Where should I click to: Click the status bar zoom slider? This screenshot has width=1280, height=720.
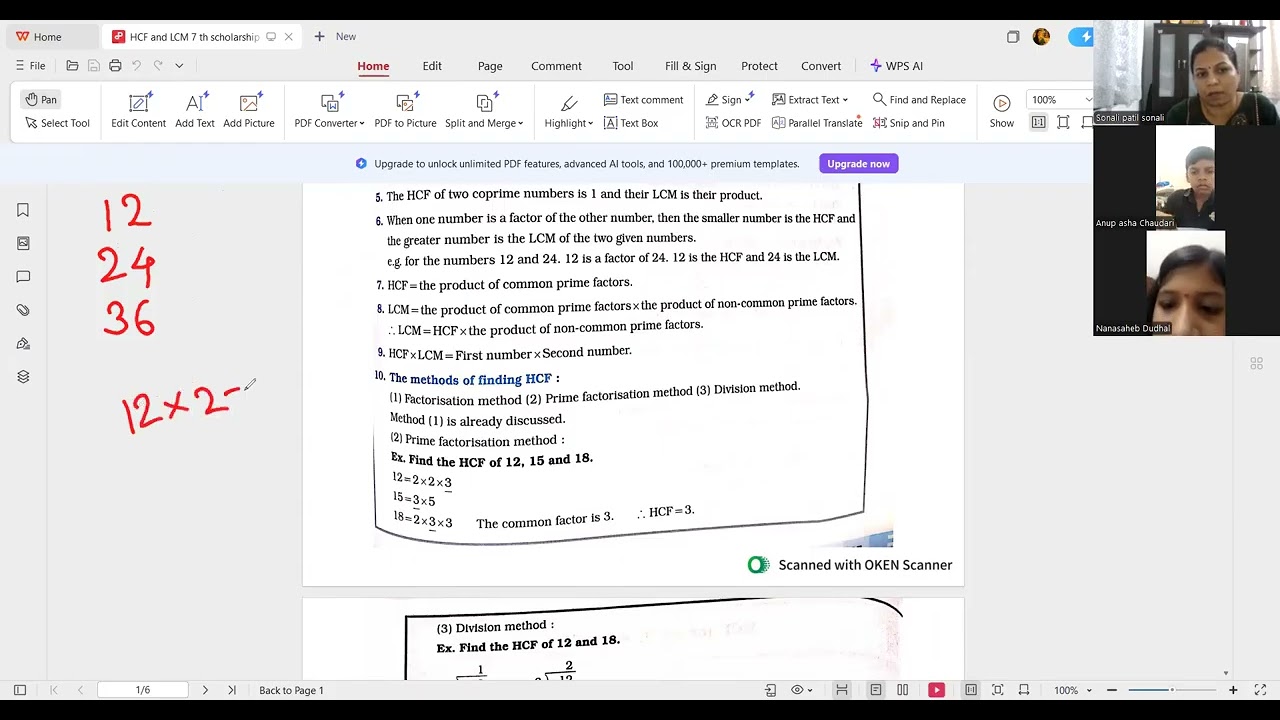pos(1172,690)
